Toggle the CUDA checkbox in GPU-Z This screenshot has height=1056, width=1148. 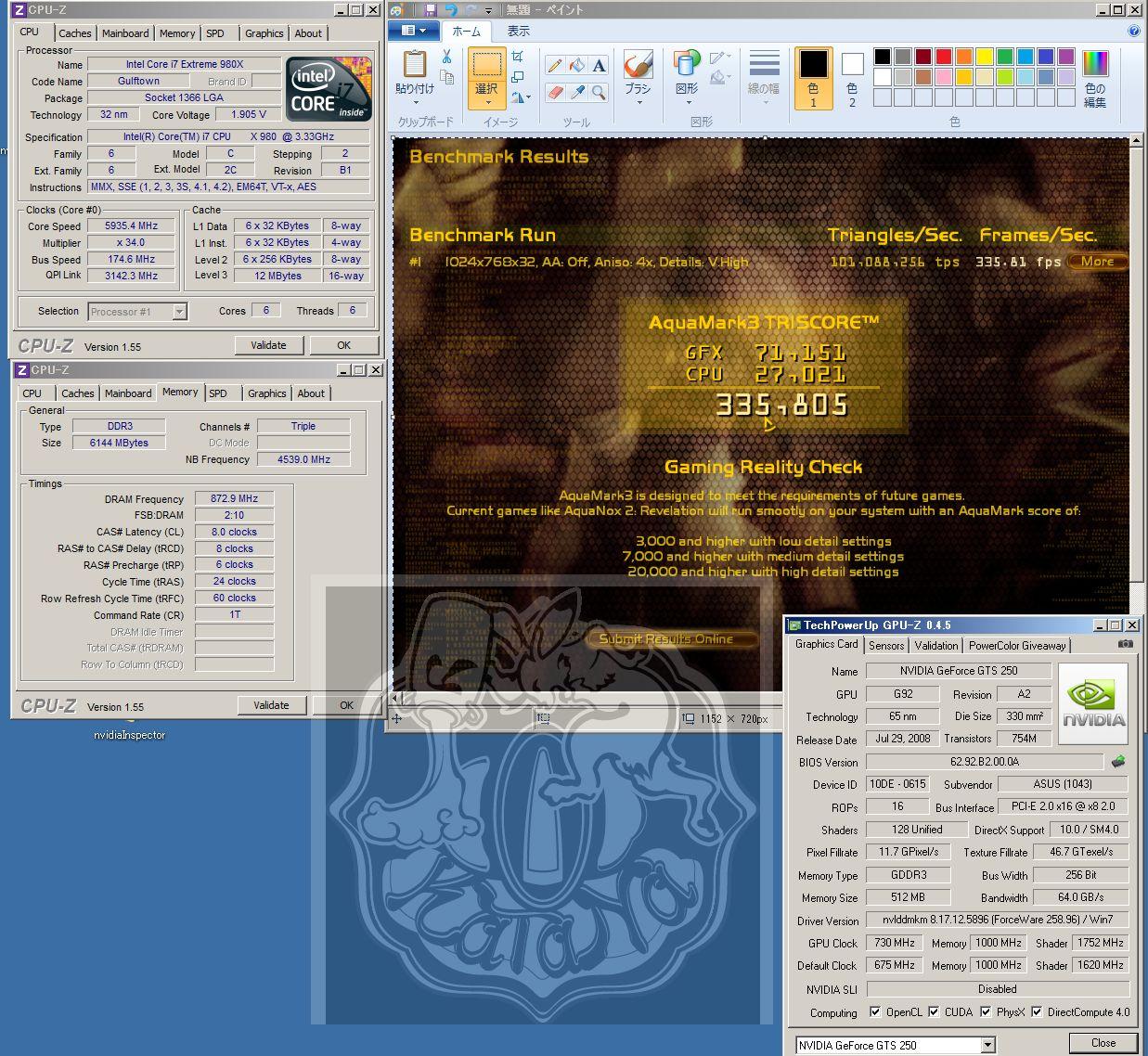pos(934,1011)
